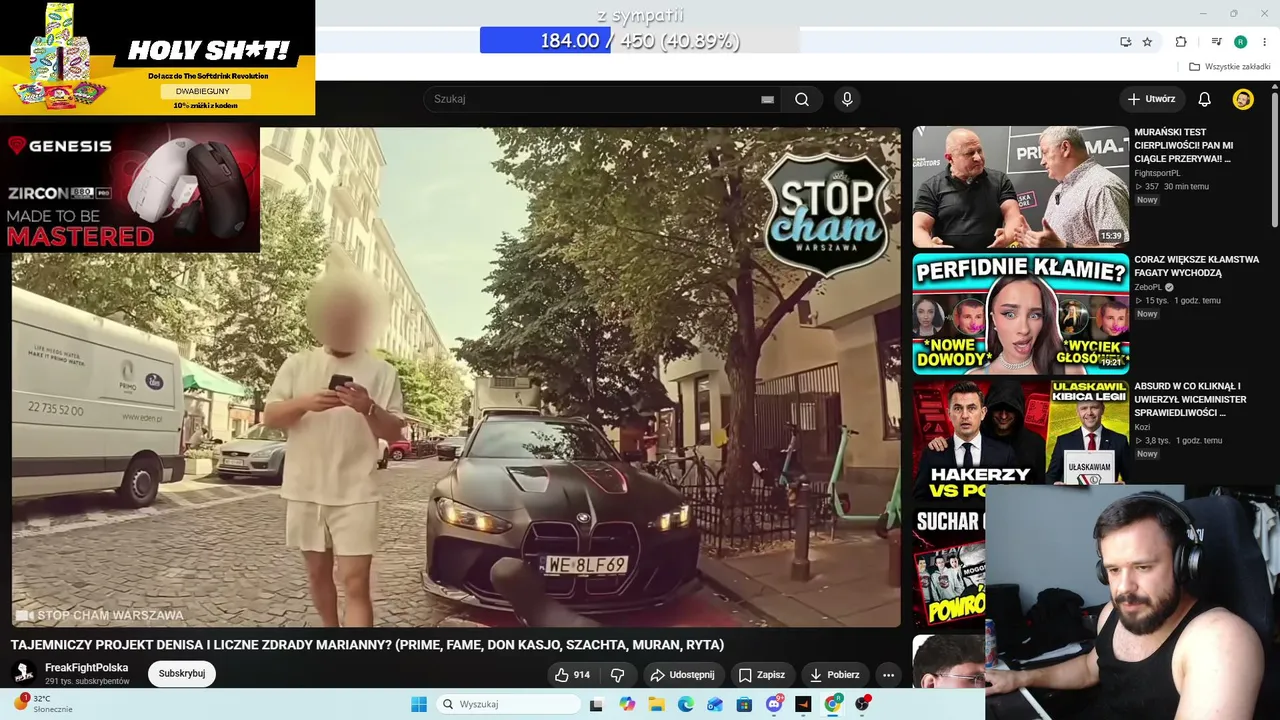The height and width of the screenshot is (720, 1280).
Task: Launch Microsoft Edge from the taskbar
Action: 685,704
